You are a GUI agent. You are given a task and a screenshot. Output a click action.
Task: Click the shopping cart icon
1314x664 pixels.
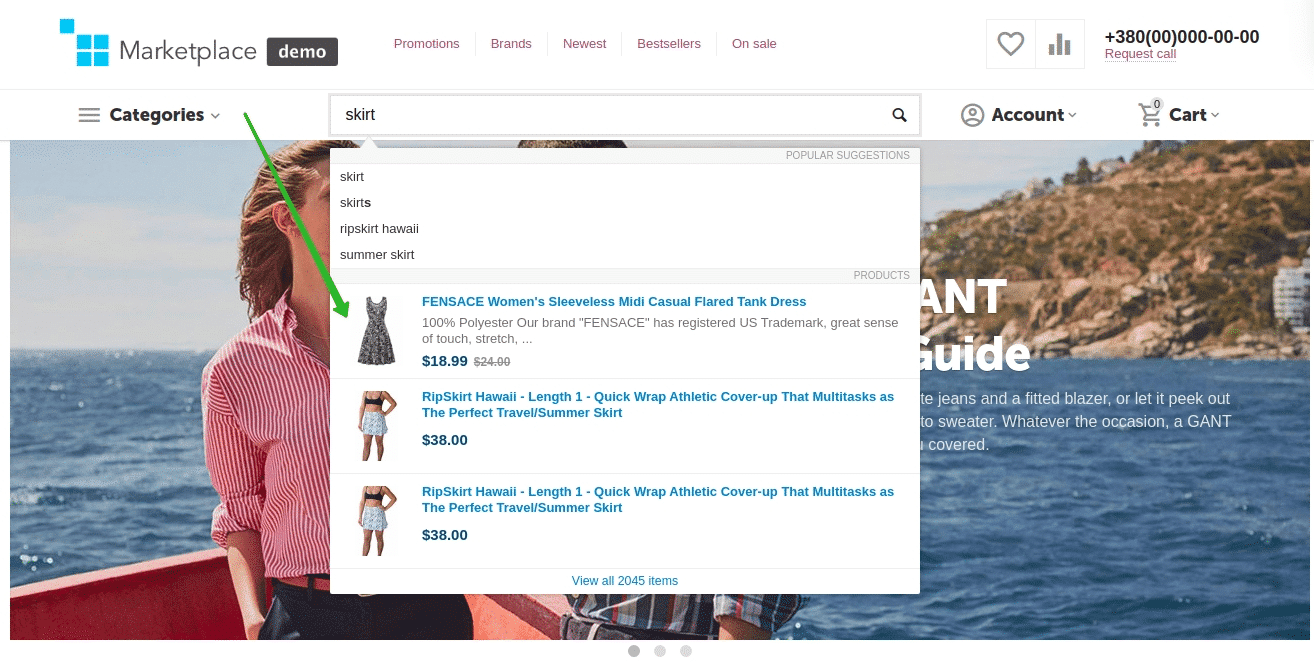(1150, 115)
